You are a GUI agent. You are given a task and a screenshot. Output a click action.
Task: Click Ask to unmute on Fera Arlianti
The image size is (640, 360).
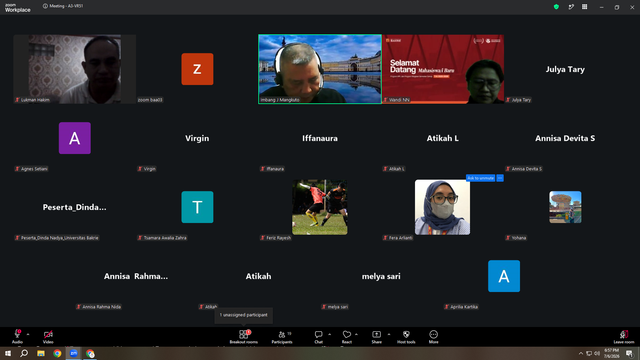[480, 178]
